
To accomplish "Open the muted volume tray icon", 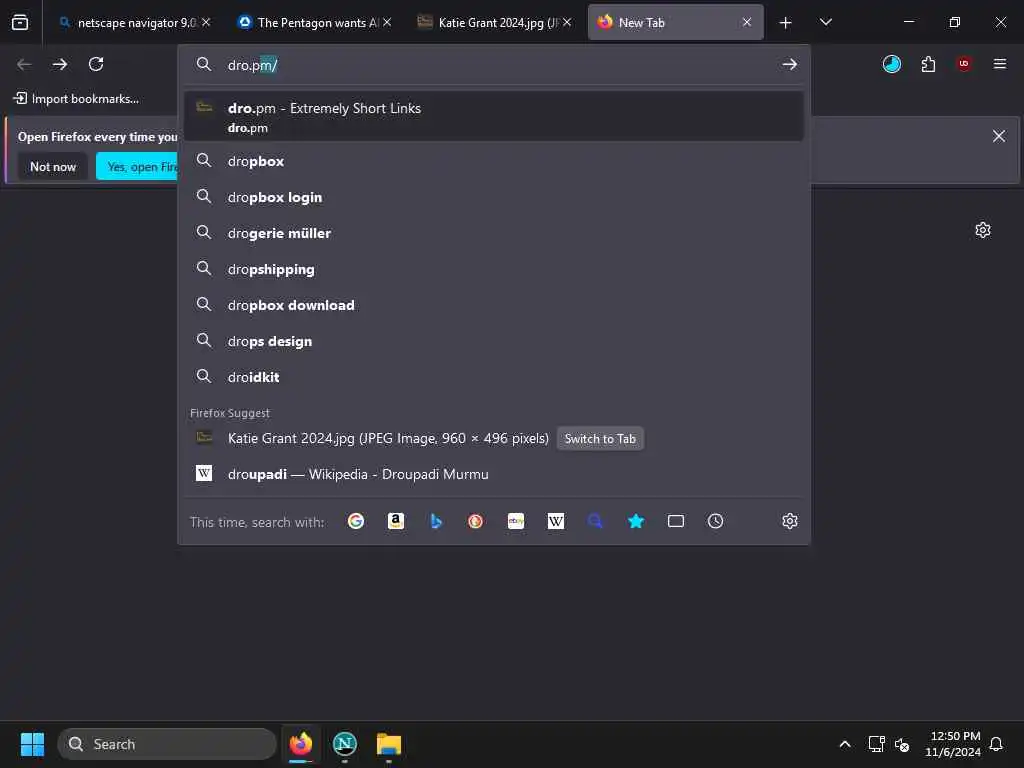I will point(902,744).
